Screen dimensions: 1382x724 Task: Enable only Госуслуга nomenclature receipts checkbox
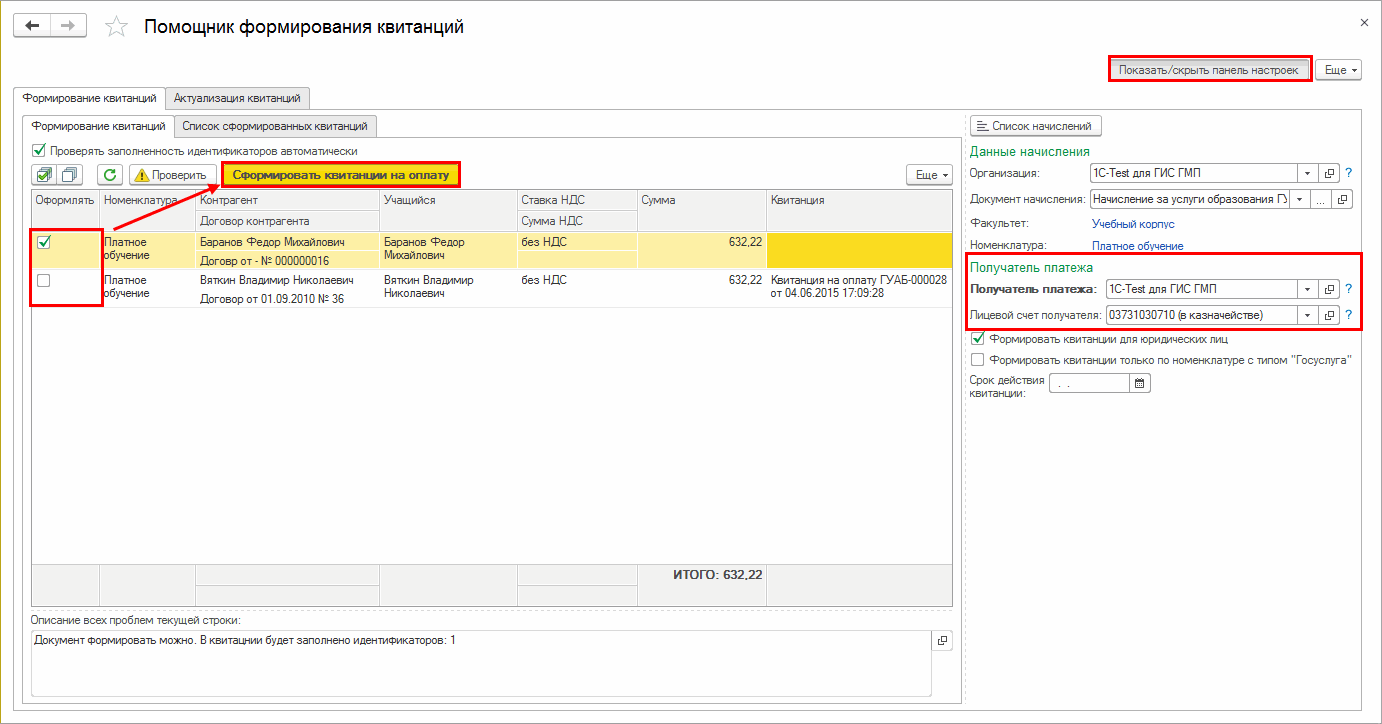[978, 359]
